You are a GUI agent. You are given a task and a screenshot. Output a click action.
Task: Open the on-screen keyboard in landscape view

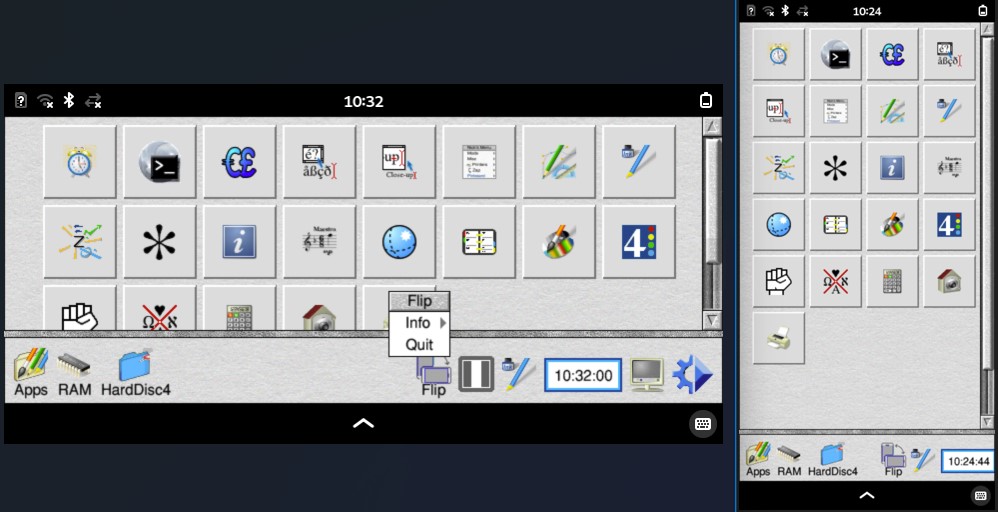coord(703,424)
